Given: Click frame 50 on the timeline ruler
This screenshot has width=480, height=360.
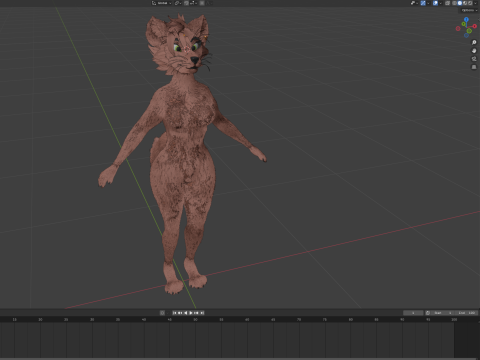Looking at the screenshot, I should pos(196,319).
